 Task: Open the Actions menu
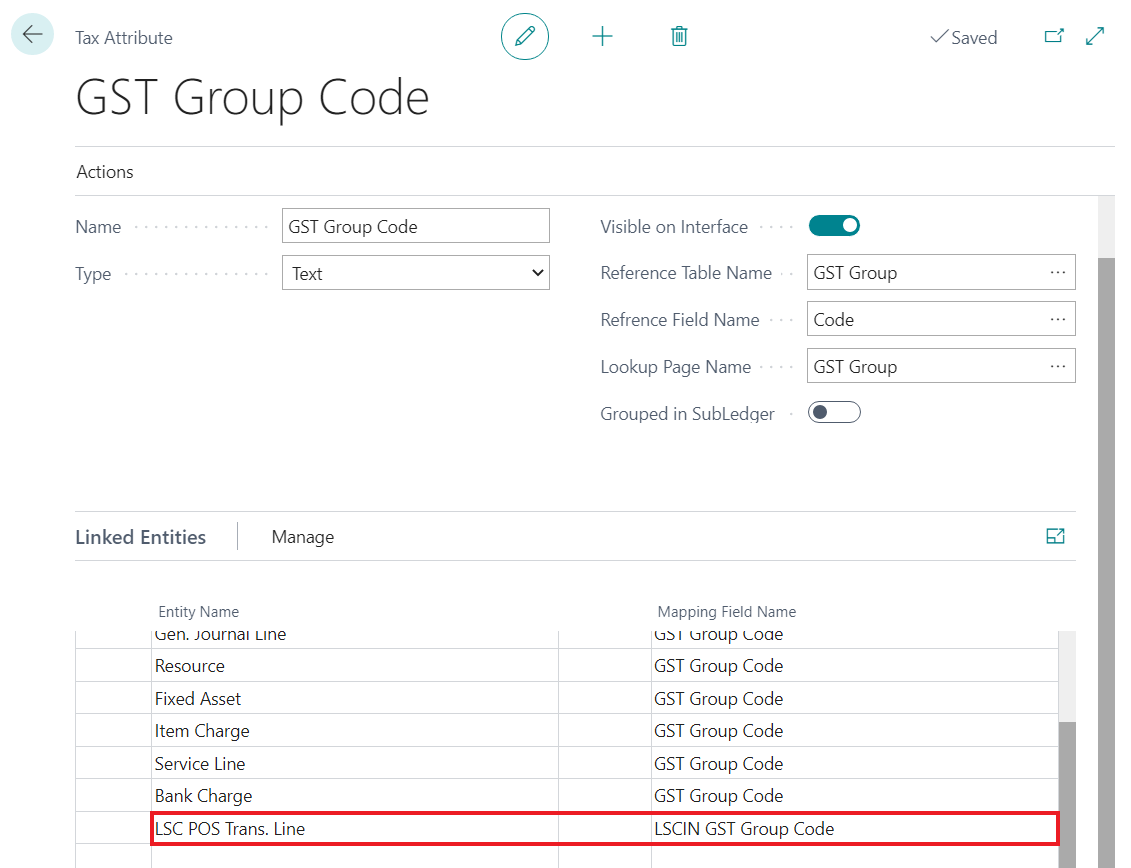click(x=105, y=172)
